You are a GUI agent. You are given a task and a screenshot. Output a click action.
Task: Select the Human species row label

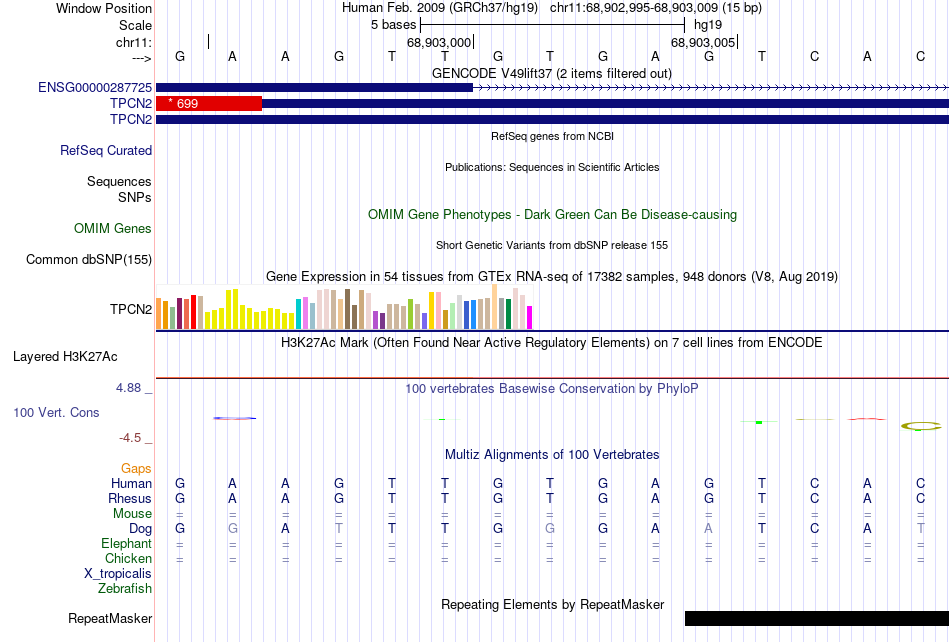point(131,483)
